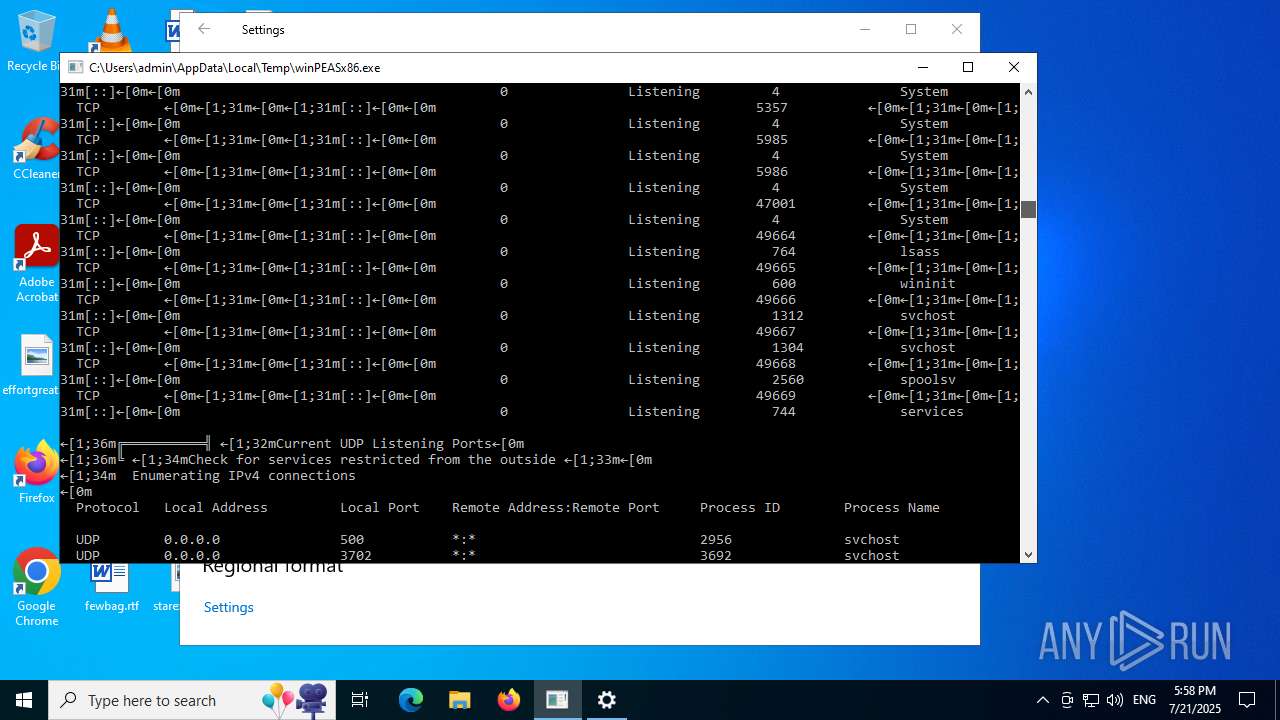Open Firefox from the taskbar
1280x720 pixels.
click(x=508, y=700)
